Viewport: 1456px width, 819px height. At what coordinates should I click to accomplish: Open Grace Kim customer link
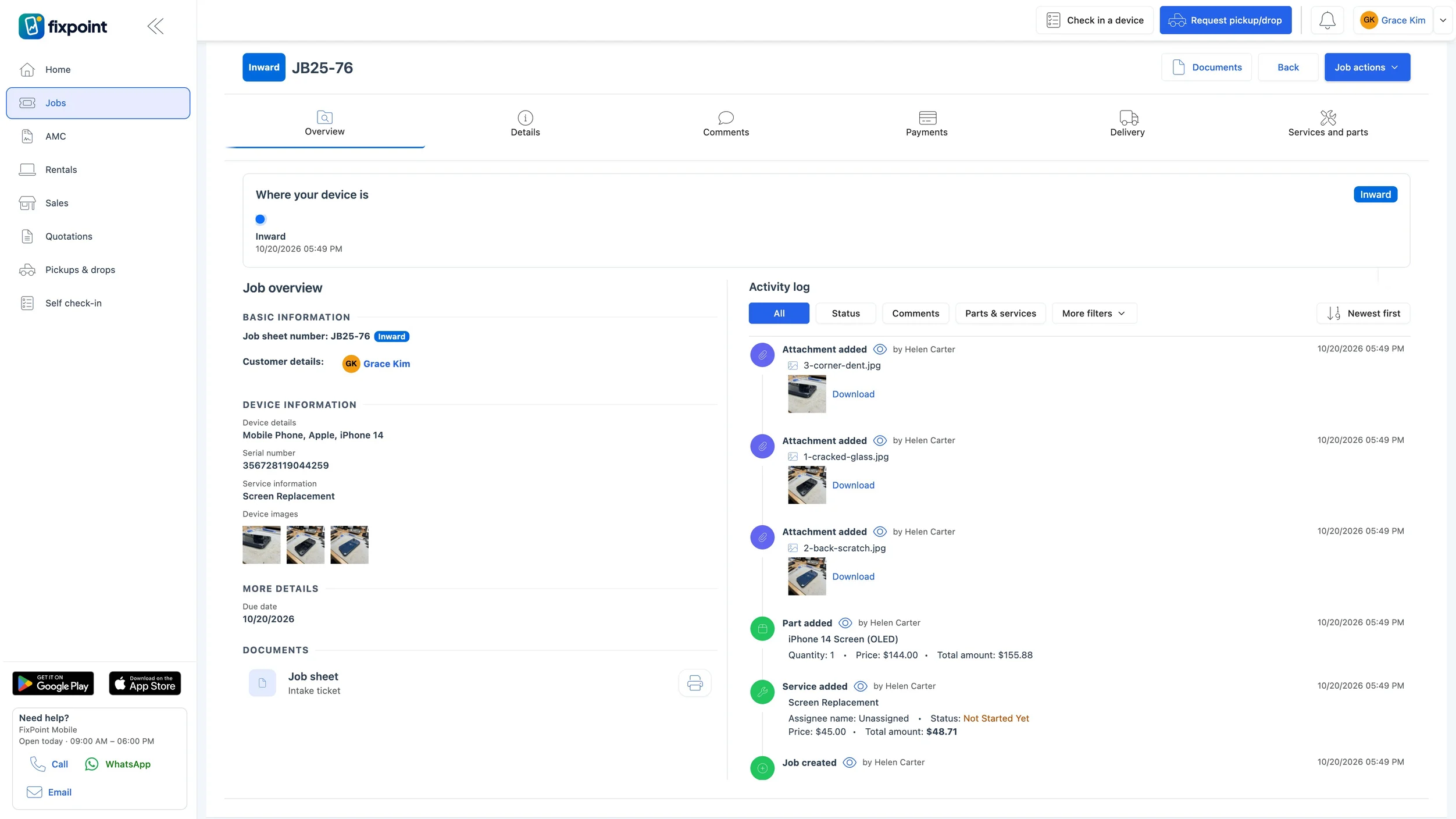387,364
